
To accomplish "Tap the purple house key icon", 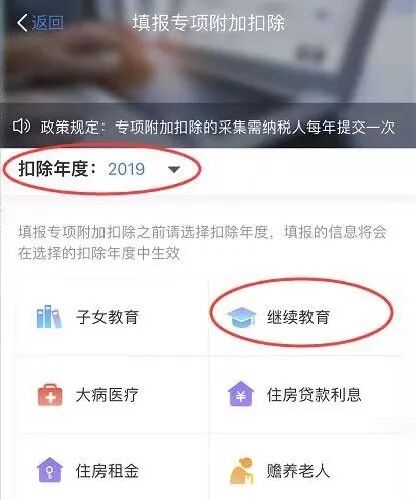I will coord(50,470).
